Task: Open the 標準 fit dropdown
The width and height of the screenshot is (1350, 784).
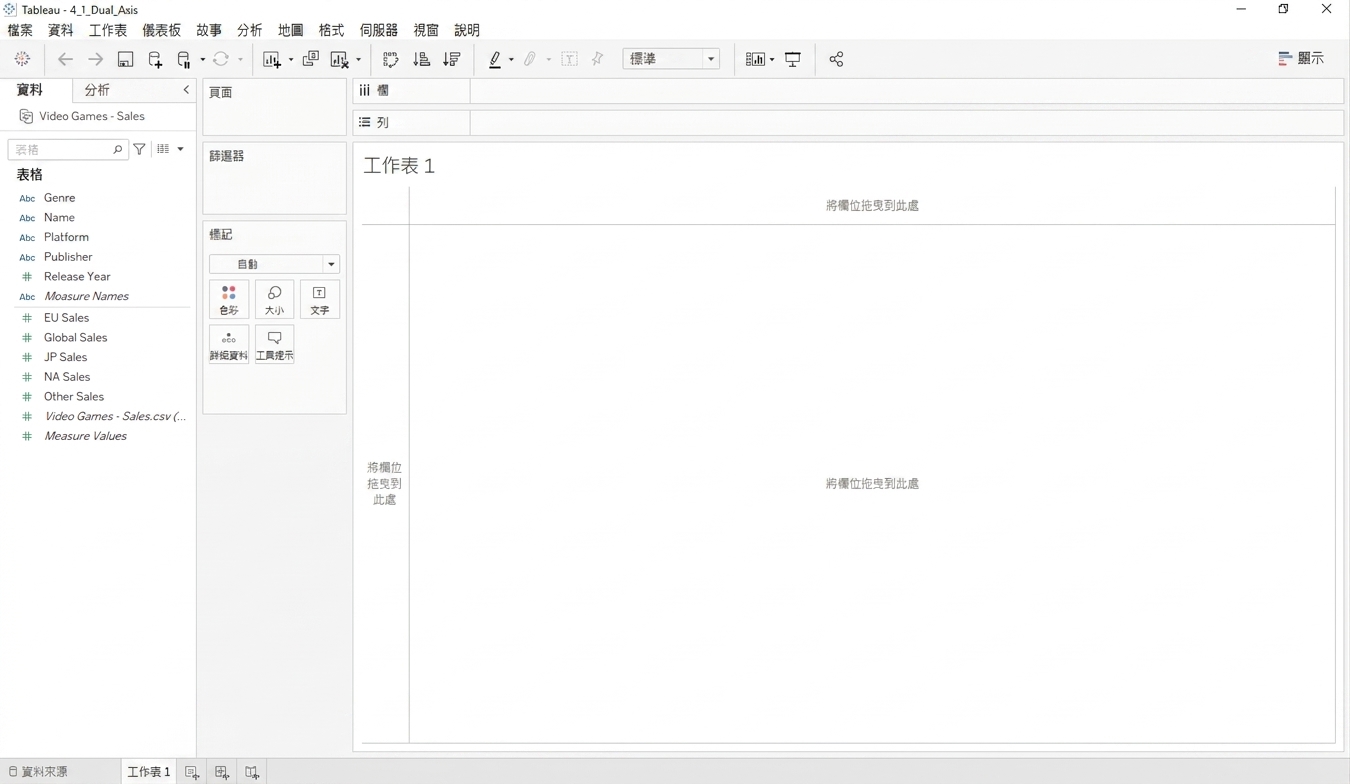Action: (671, 59)
